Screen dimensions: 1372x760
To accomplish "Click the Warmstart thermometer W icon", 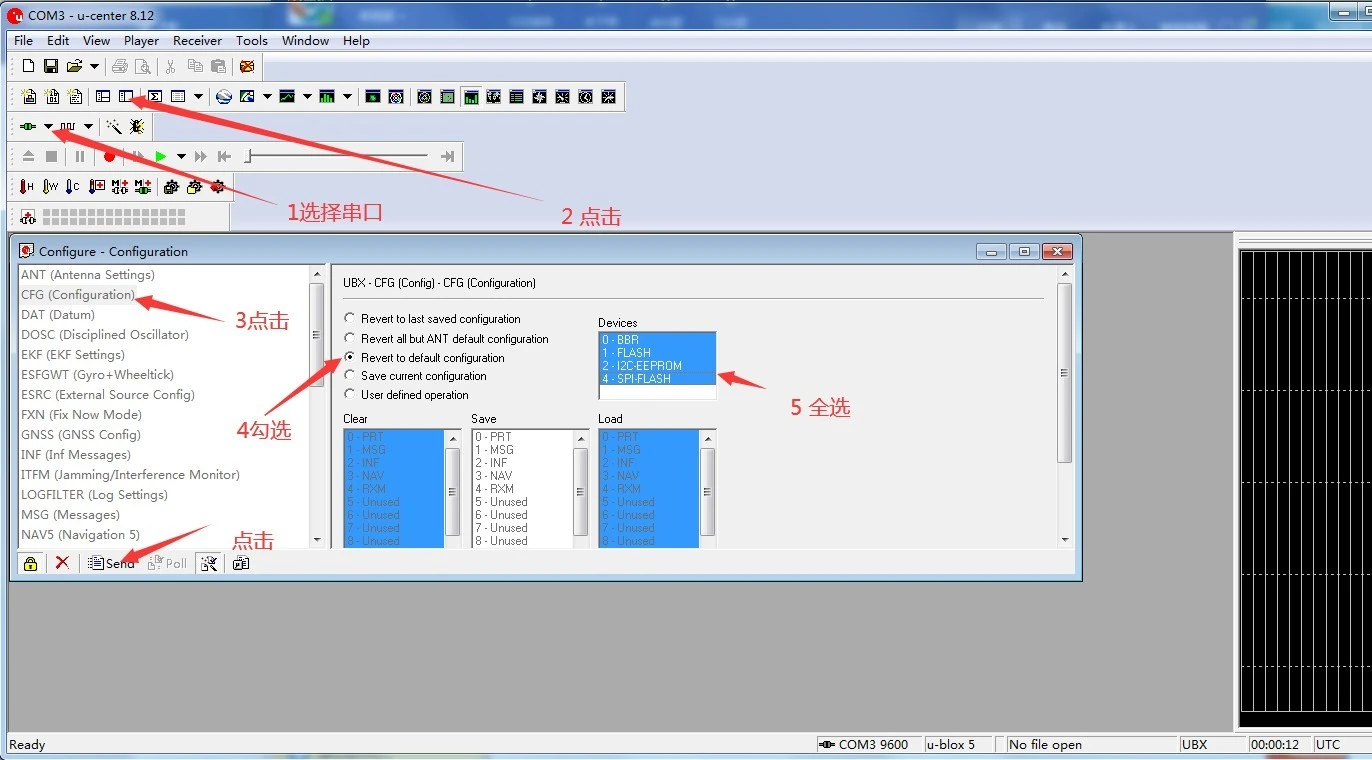I will 50,187.
